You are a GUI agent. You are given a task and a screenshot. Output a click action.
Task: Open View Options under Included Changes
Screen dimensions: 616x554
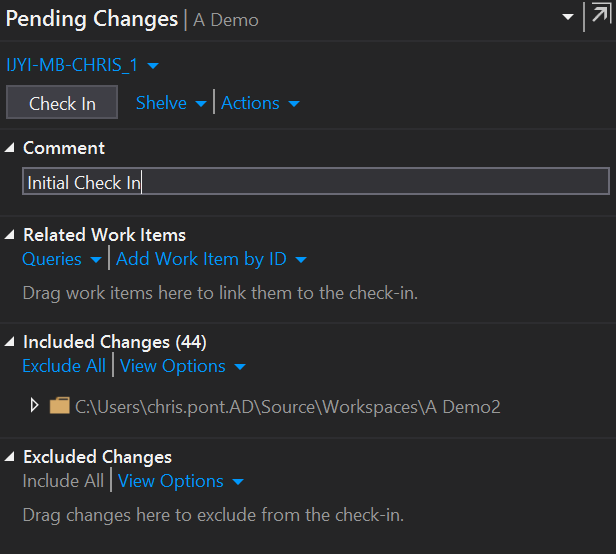[183, 366]
